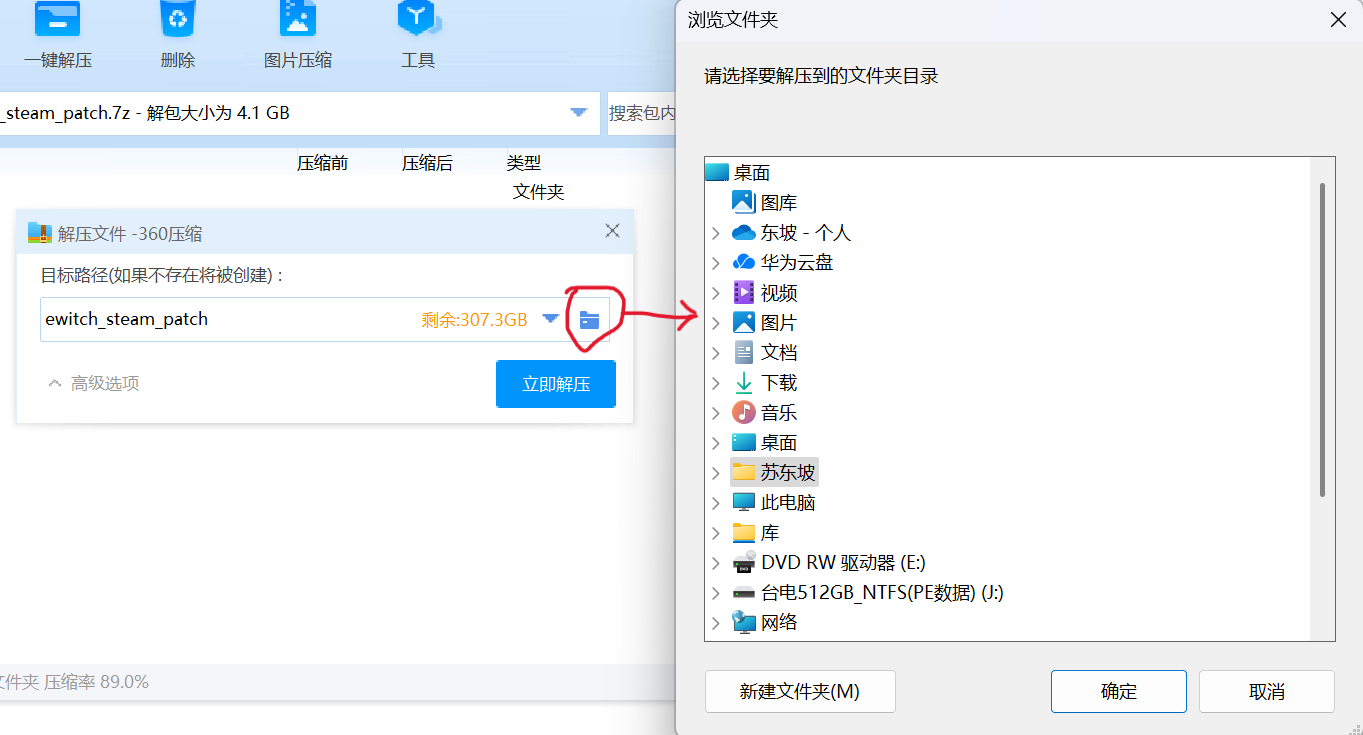Image resolution: width=1363 pixels, height=735 pixels.
Task: Open archive path dropdown in address bar
Action: (x=578, y=113)
